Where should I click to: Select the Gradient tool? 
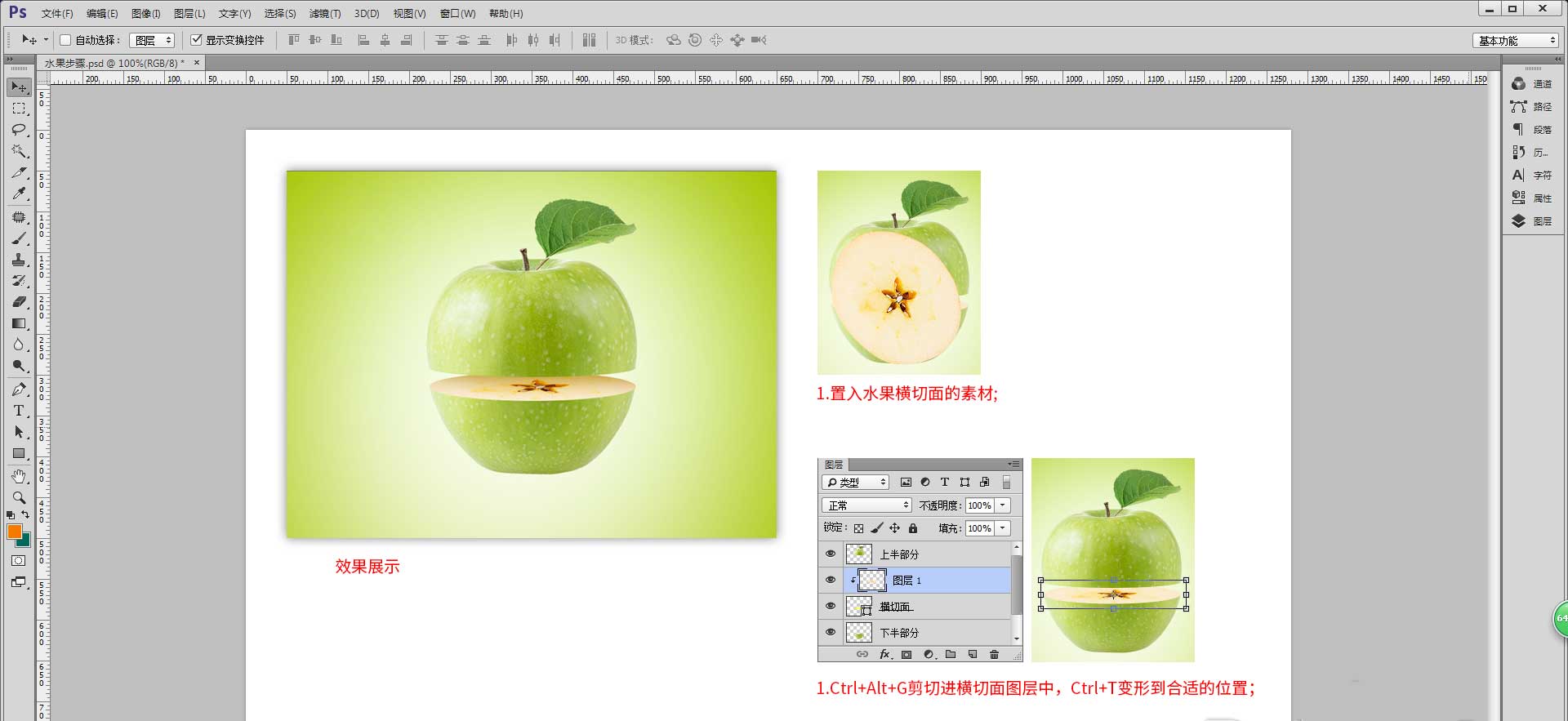[x=19, y=323]
